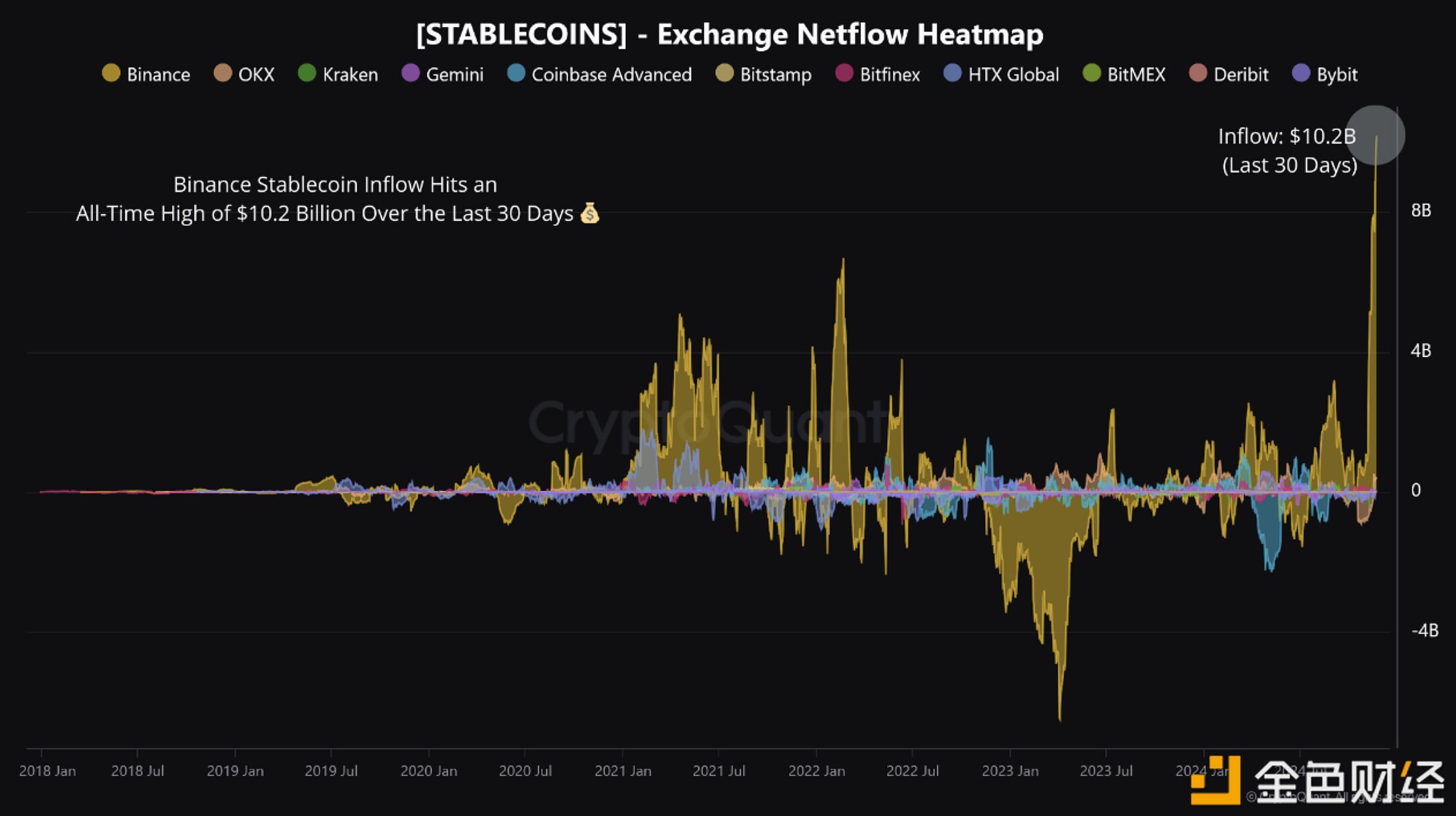
Task: Select the Binance legend label
Action: [x=158, y=74]
